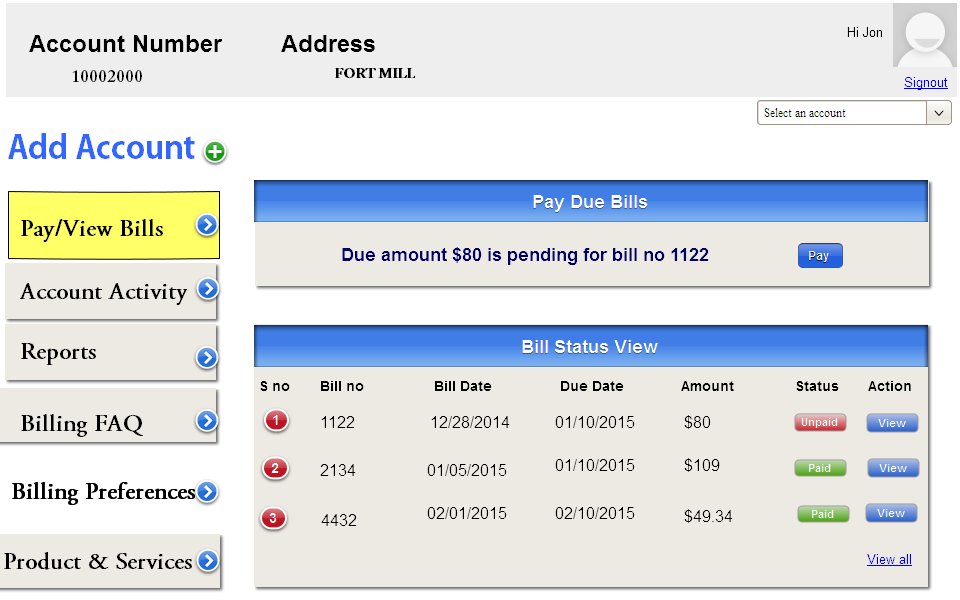
Task: Switch to the Account Activity section
Action: click(x=103, y=292)
